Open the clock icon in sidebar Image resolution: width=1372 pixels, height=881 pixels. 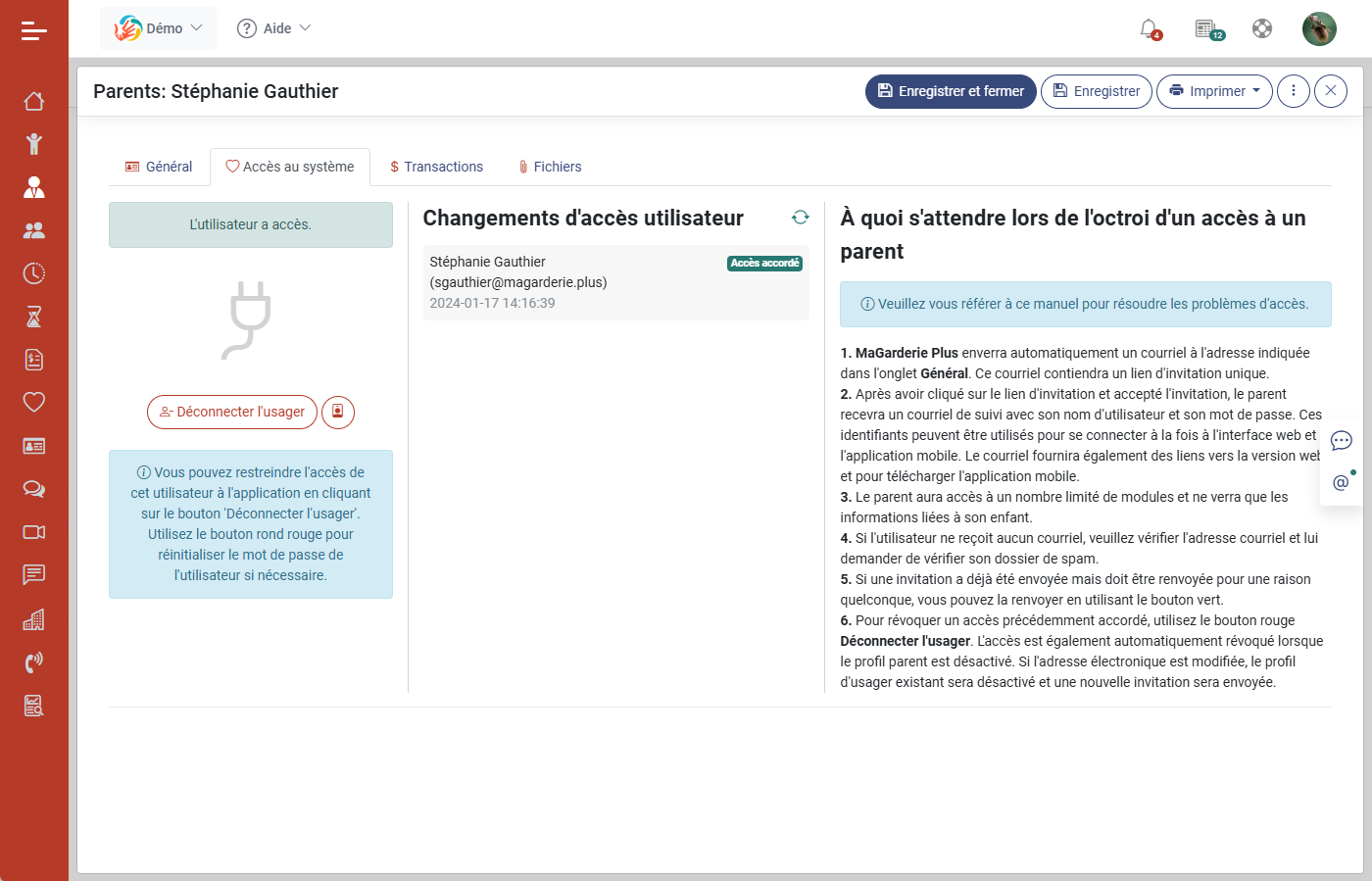[x=34, y=273]
